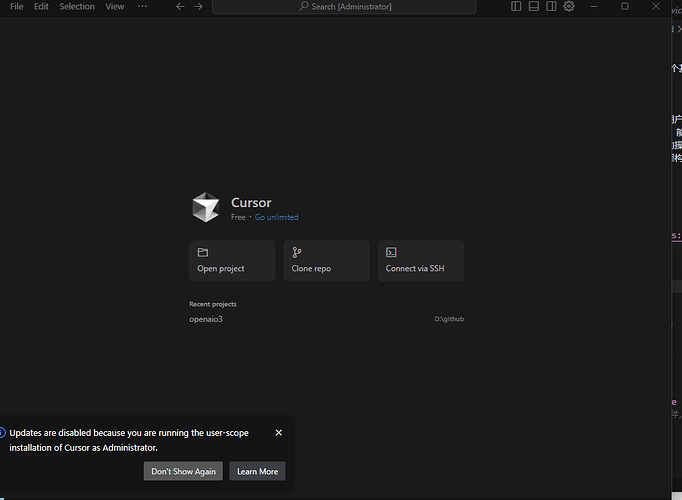Toggle the secondary sidebar layout icon

[551, 6]
